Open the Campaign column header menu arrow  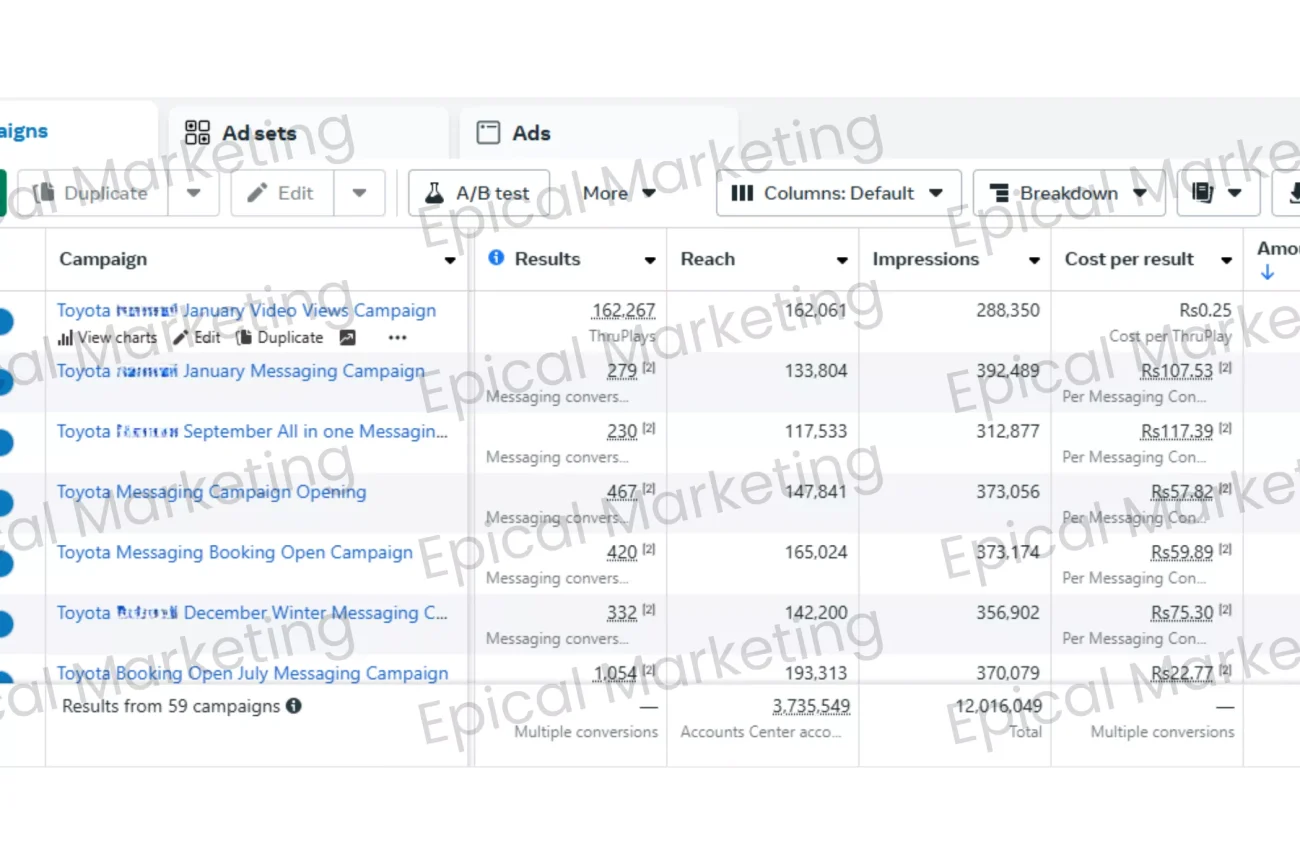(450, 260)
